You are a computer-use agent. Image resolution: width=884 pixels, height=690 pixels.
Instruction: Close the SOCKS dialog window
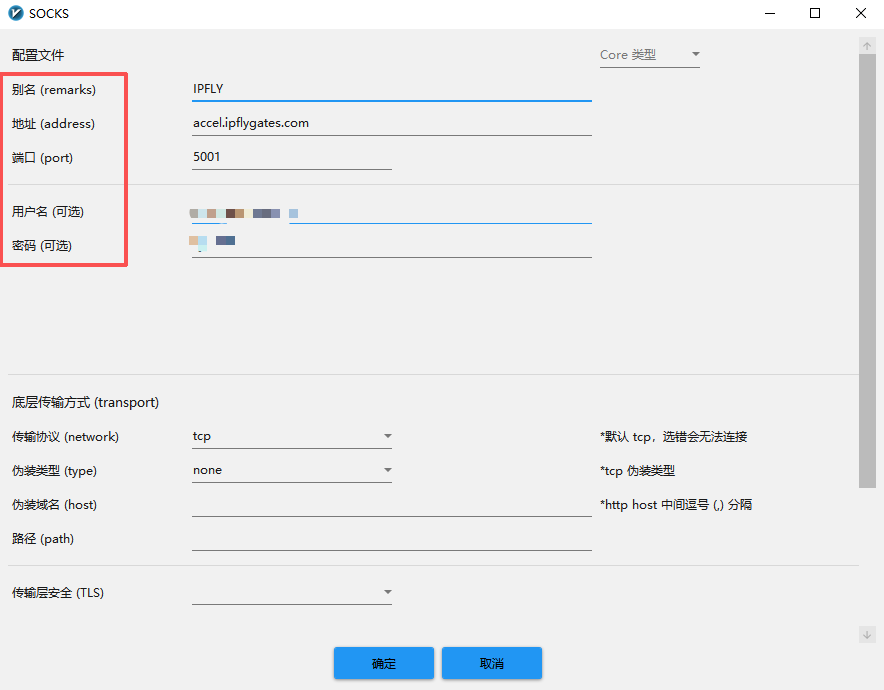(860, 14)
